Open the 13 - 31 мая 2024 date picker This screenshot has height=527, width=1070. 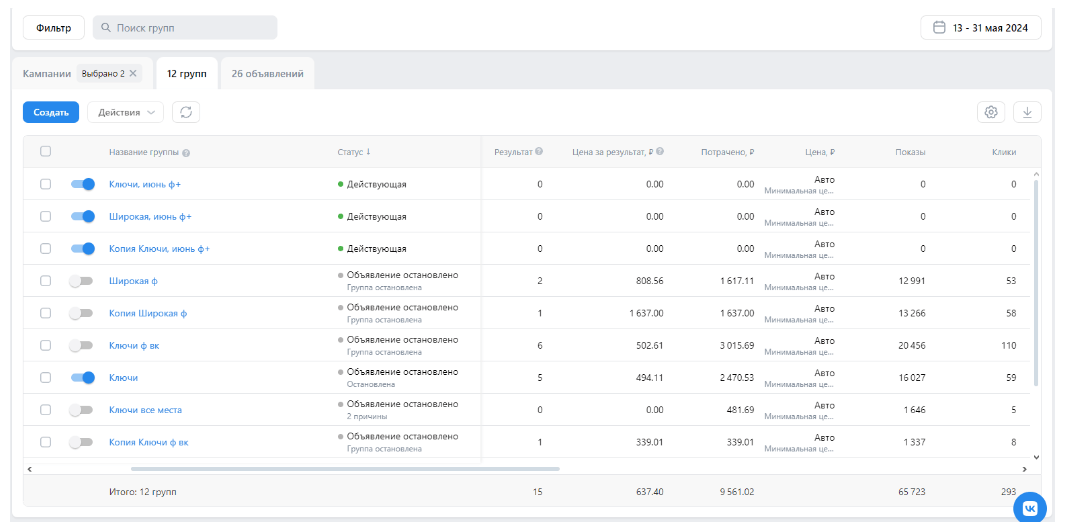[x=980, y=28]
